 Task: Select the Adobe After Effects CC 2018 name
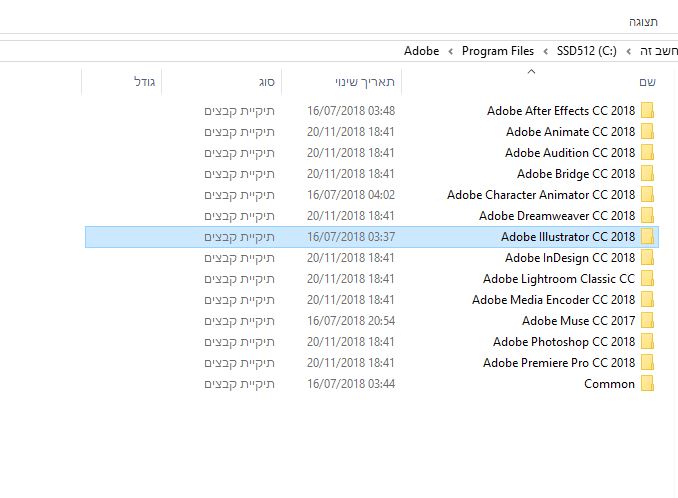561,111
